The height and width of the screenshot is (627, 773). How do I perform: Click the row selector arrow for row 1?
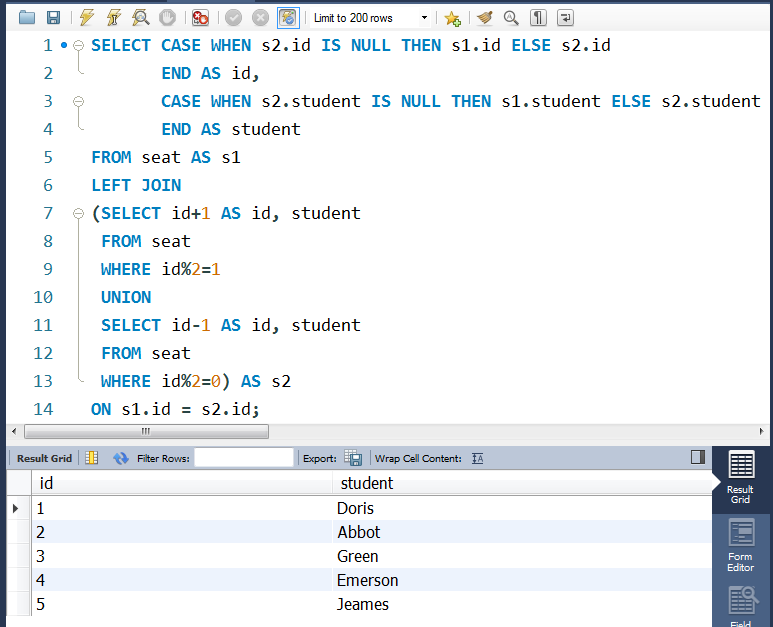[x=16, y=508]
